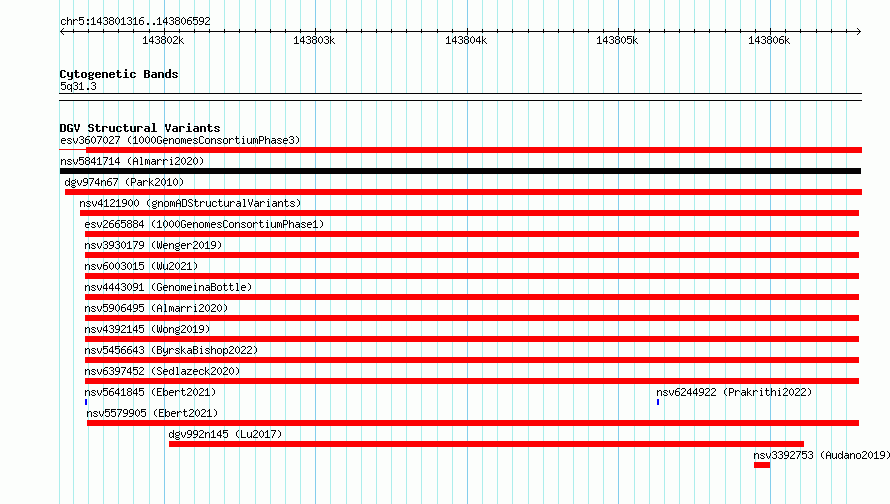Click the 143805k ruler label
The height and width of the screenshot is (504, 890).
(617, 40)
